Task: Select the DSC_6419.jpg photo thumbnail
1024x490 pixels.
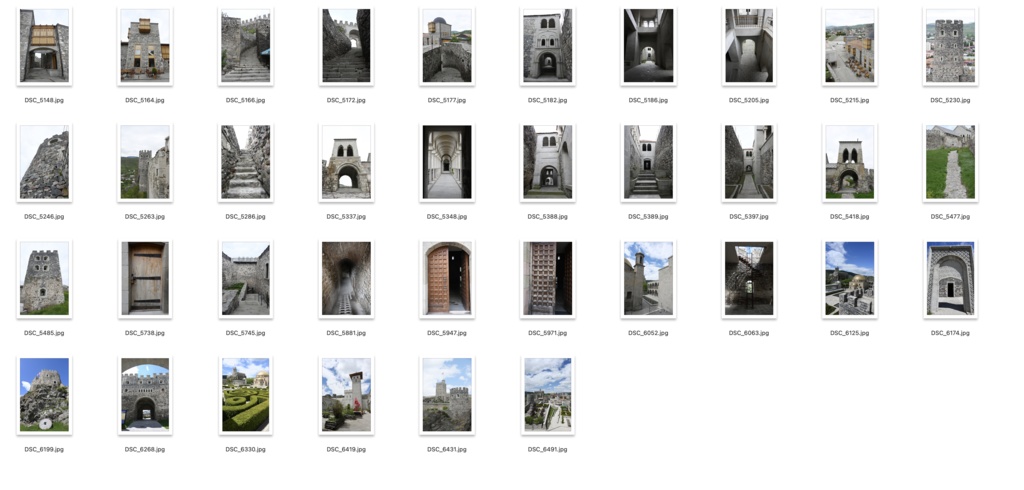Action: [346, 395]
